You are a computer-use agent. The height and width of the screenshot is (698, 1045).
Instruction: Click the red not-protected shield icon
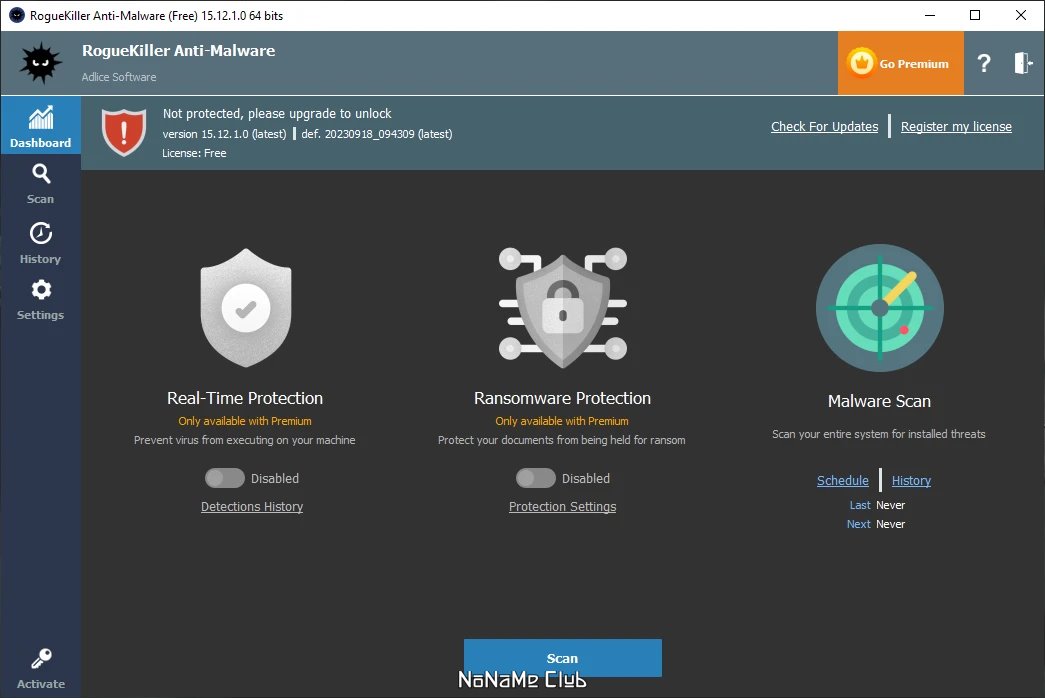124,132
